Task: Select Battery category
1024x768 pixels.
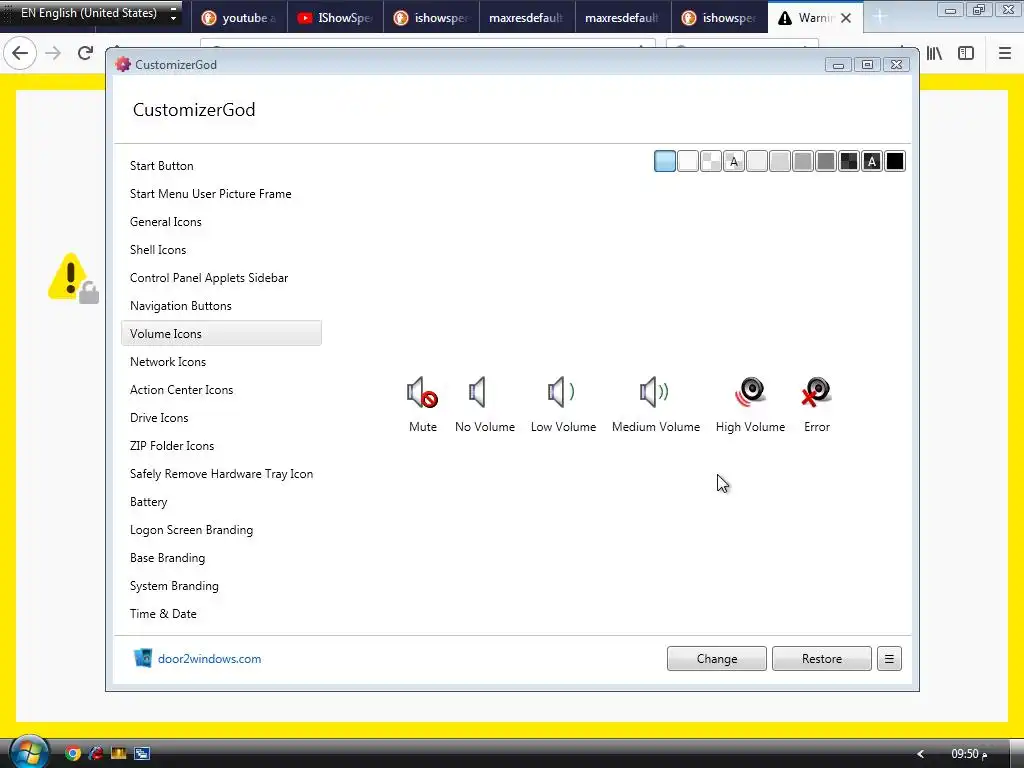Action: point(221,502)
